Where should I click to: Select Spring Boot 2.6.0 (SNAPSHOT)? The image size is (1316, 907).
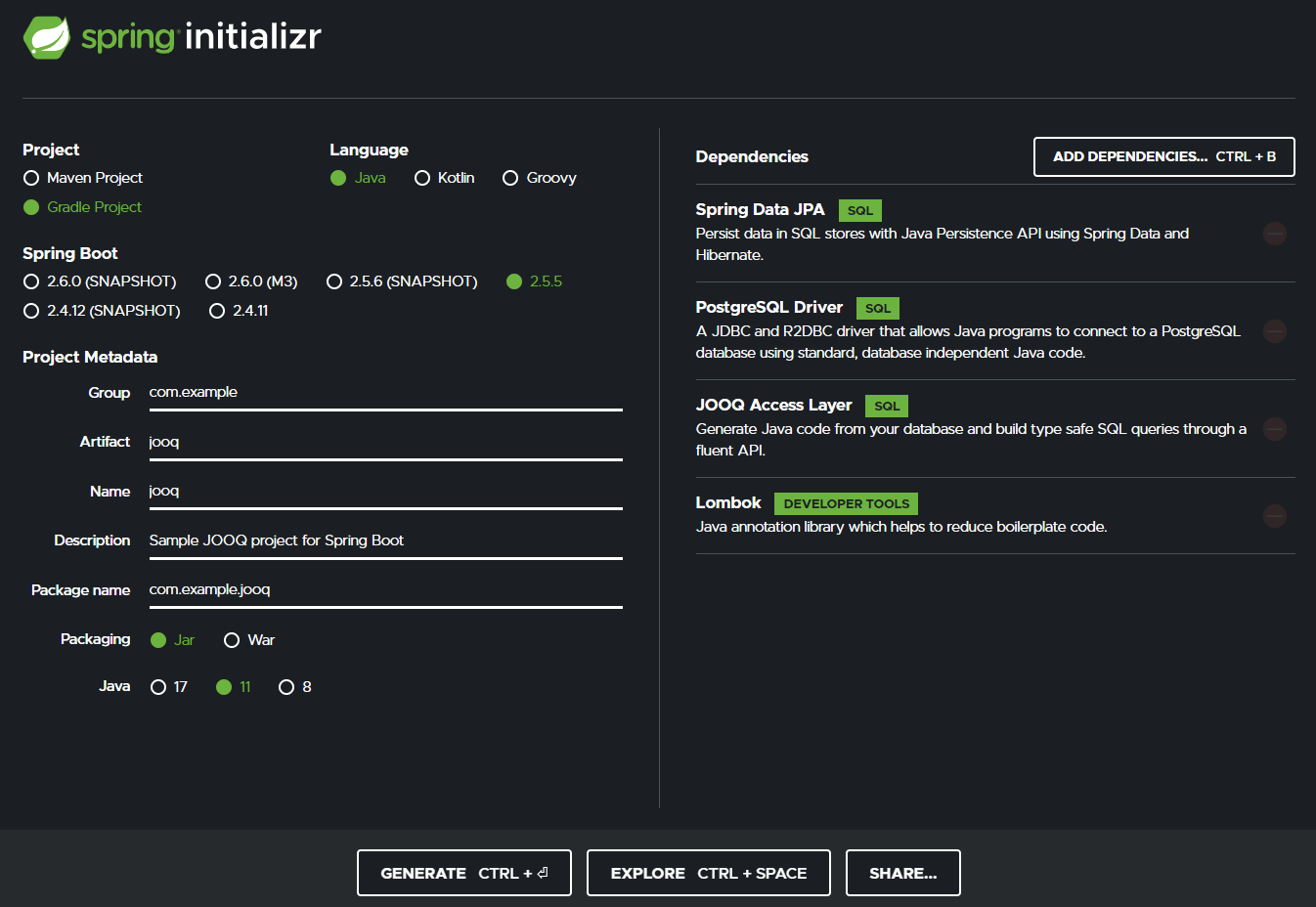click(x=100, y=281)
